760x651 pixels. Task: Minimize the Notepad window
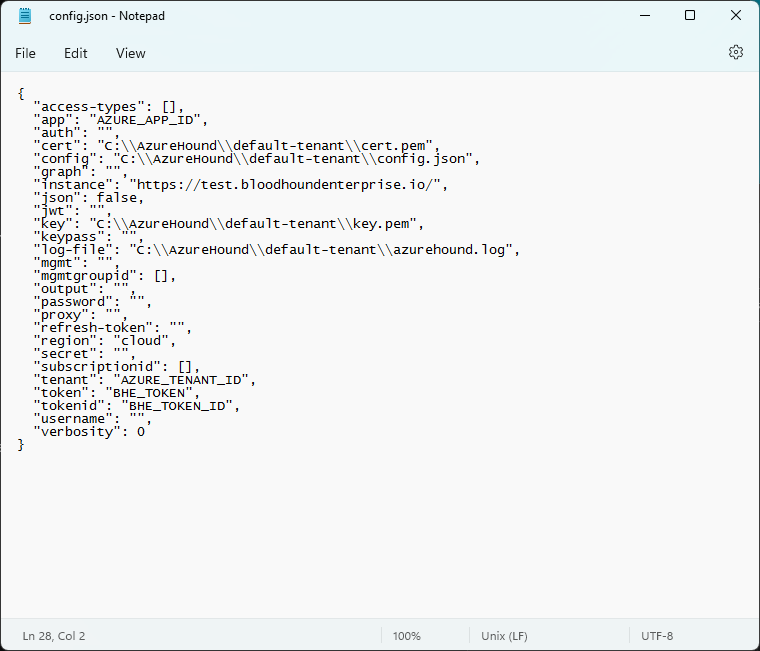pos(645,16)
